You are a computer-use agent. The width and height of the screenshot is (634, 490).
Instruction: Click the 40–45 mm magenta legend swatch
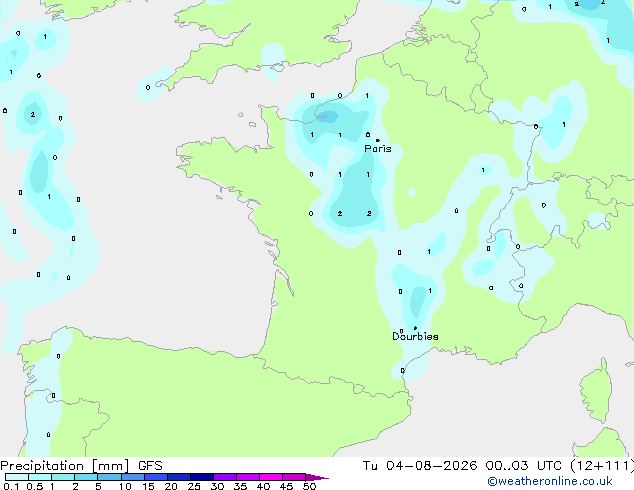[x=271, y=477]
